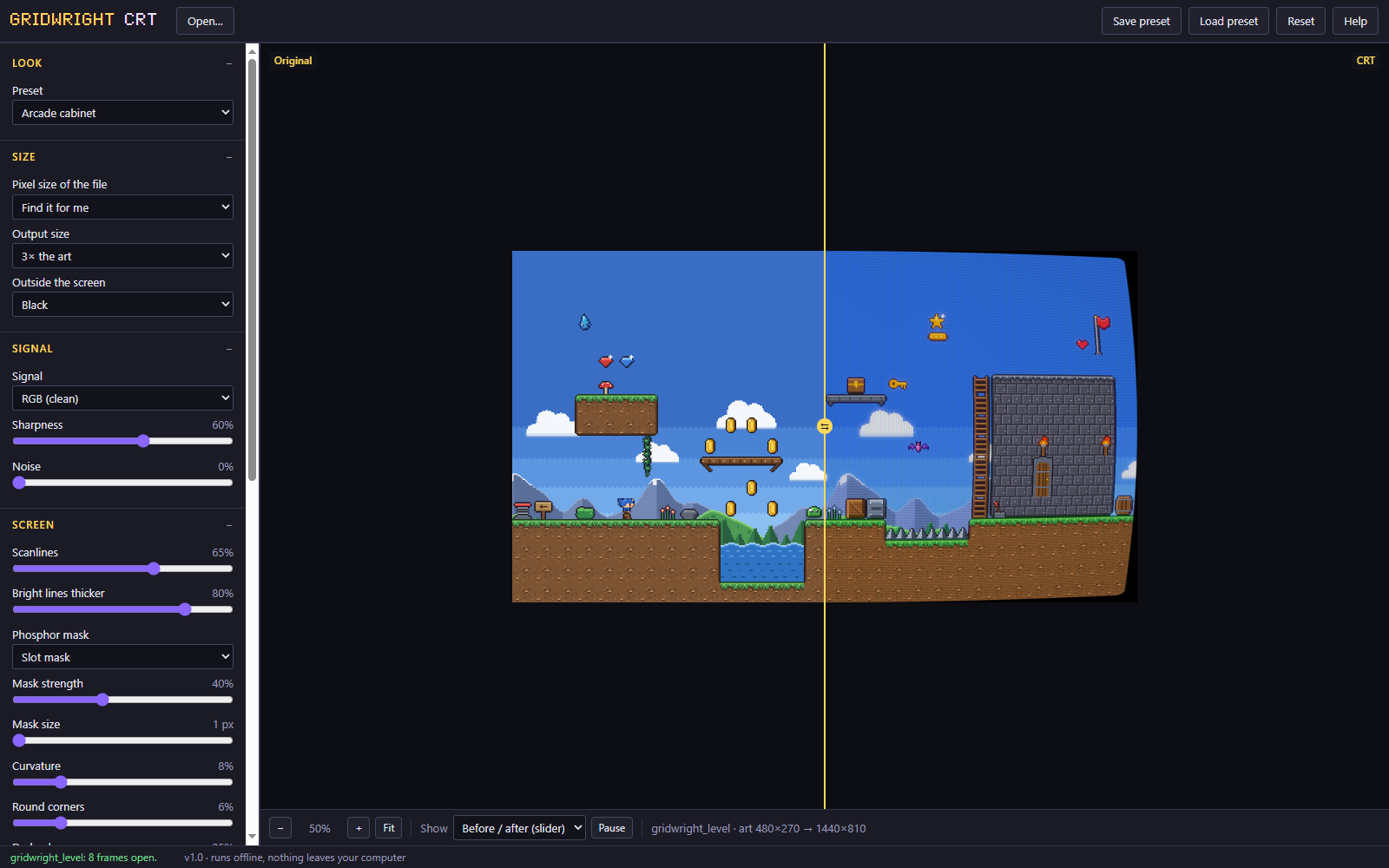Click the pixel-art level preview image
Viewport: 1389px width, 868px height.
(825, 426)
